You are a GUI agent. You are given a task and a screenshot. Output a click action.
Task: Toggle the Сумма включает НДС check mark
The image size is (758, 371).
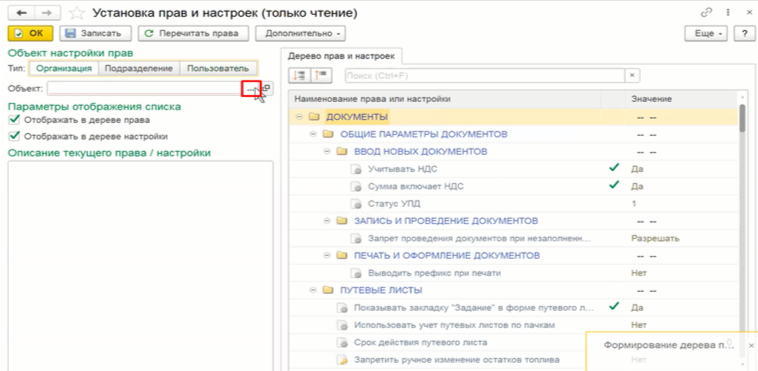point(614,185)
